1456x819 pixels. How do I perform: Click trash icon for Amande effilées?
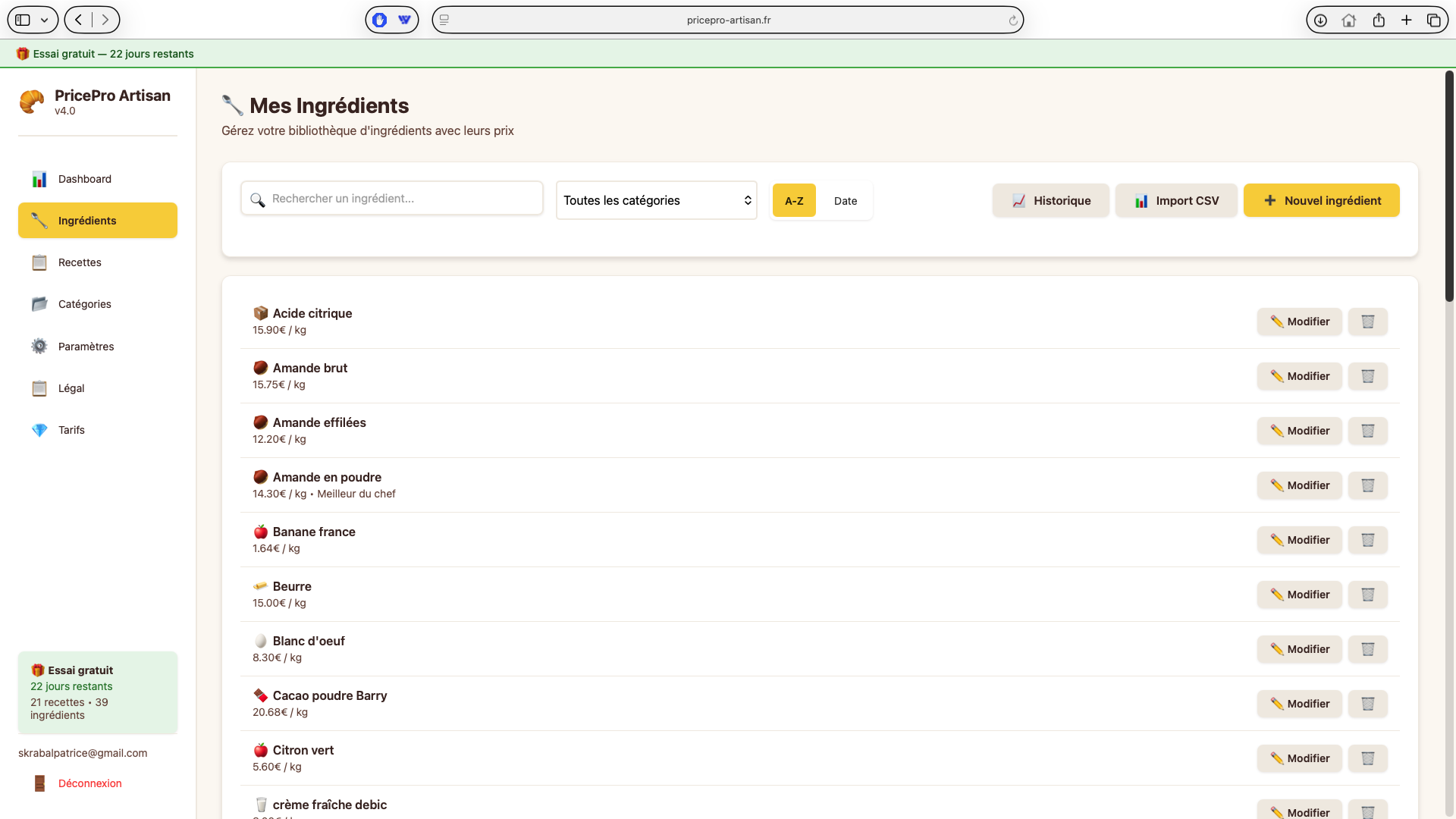(1367, 431)
